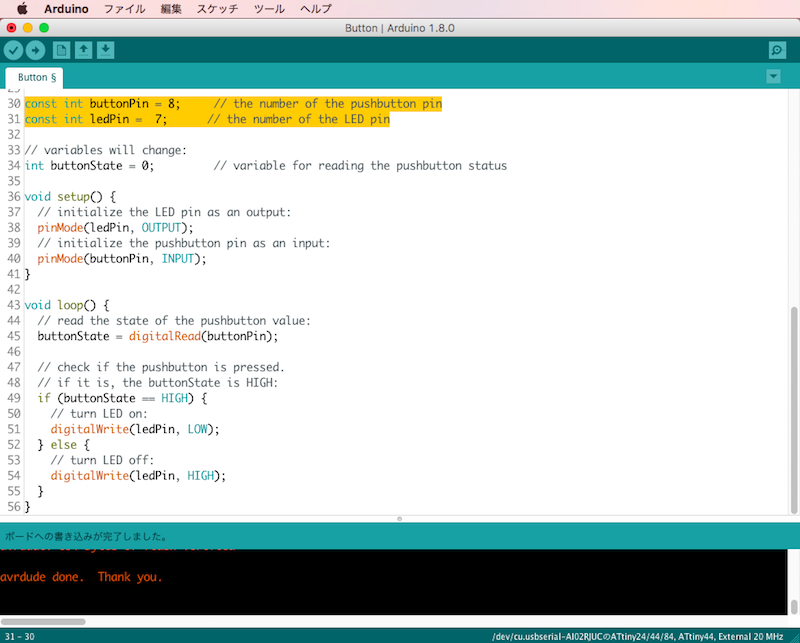Click the highlighted 'const int buttonPin = 8;' line
This screenshot has height=643, width=800.
(233, 104)
